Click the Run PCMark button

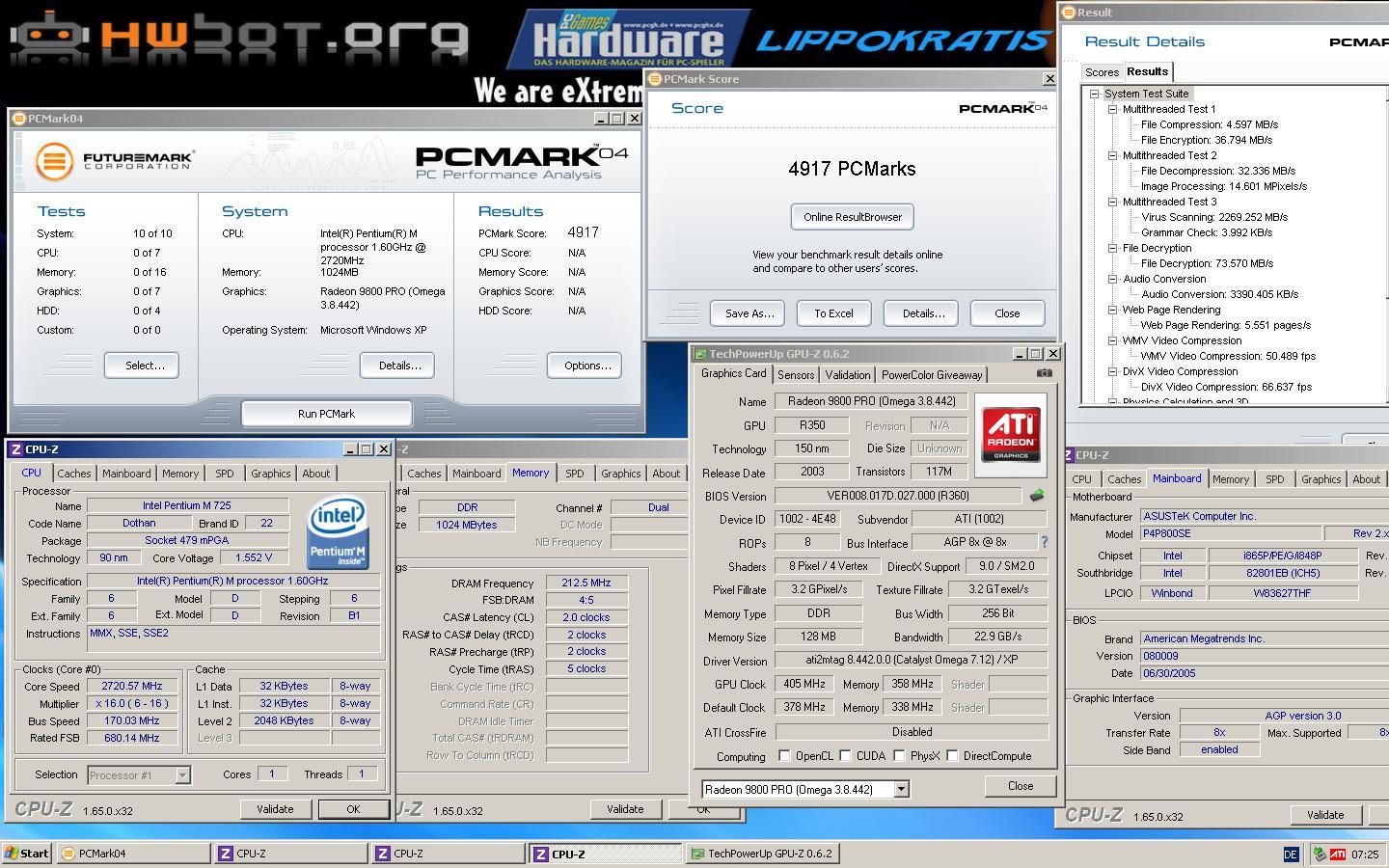[x=326, y=414]
